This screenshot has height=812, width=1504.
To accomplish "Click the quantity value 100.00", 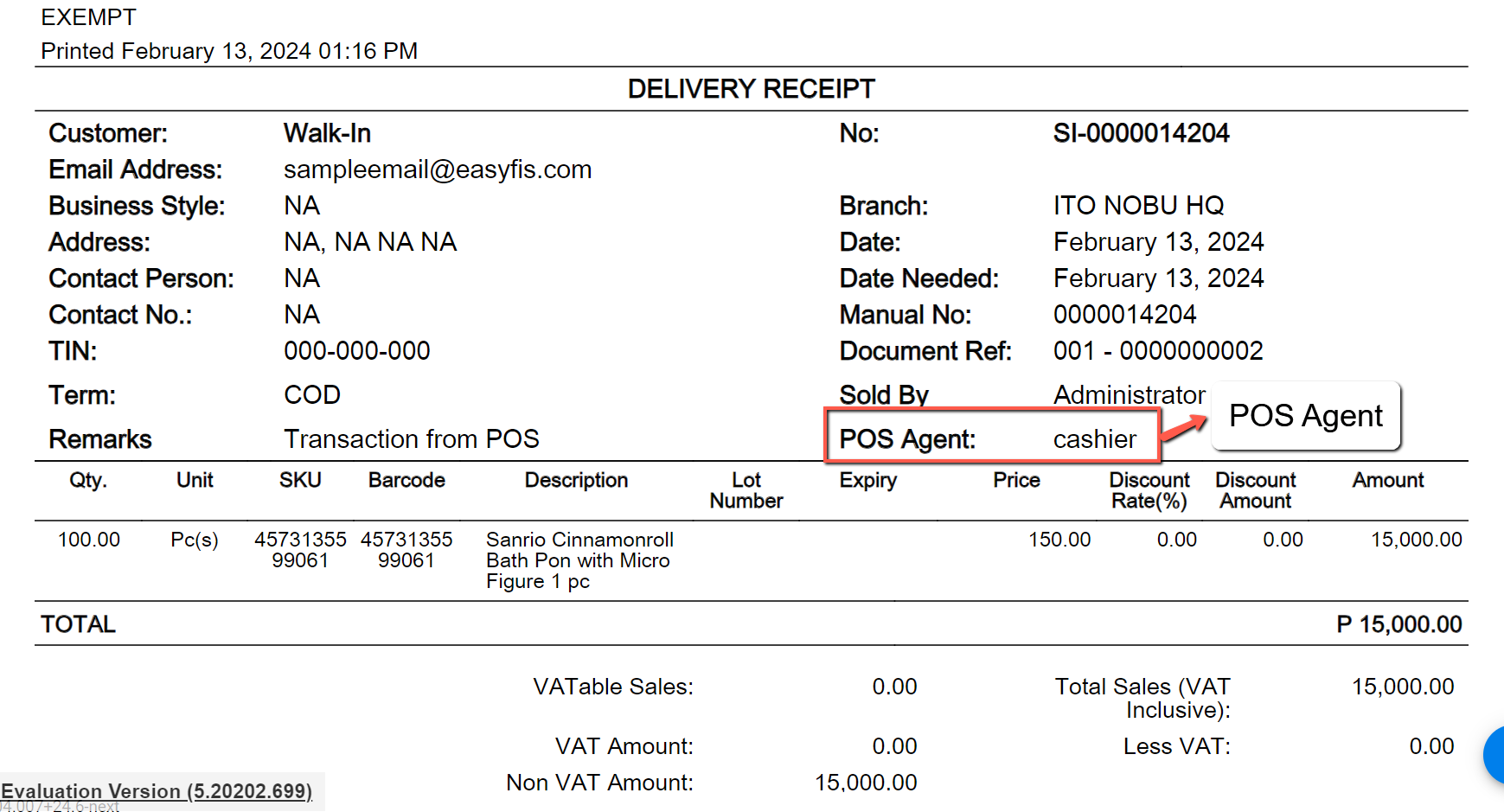I will pyautogui.click(x=89, y=540).
